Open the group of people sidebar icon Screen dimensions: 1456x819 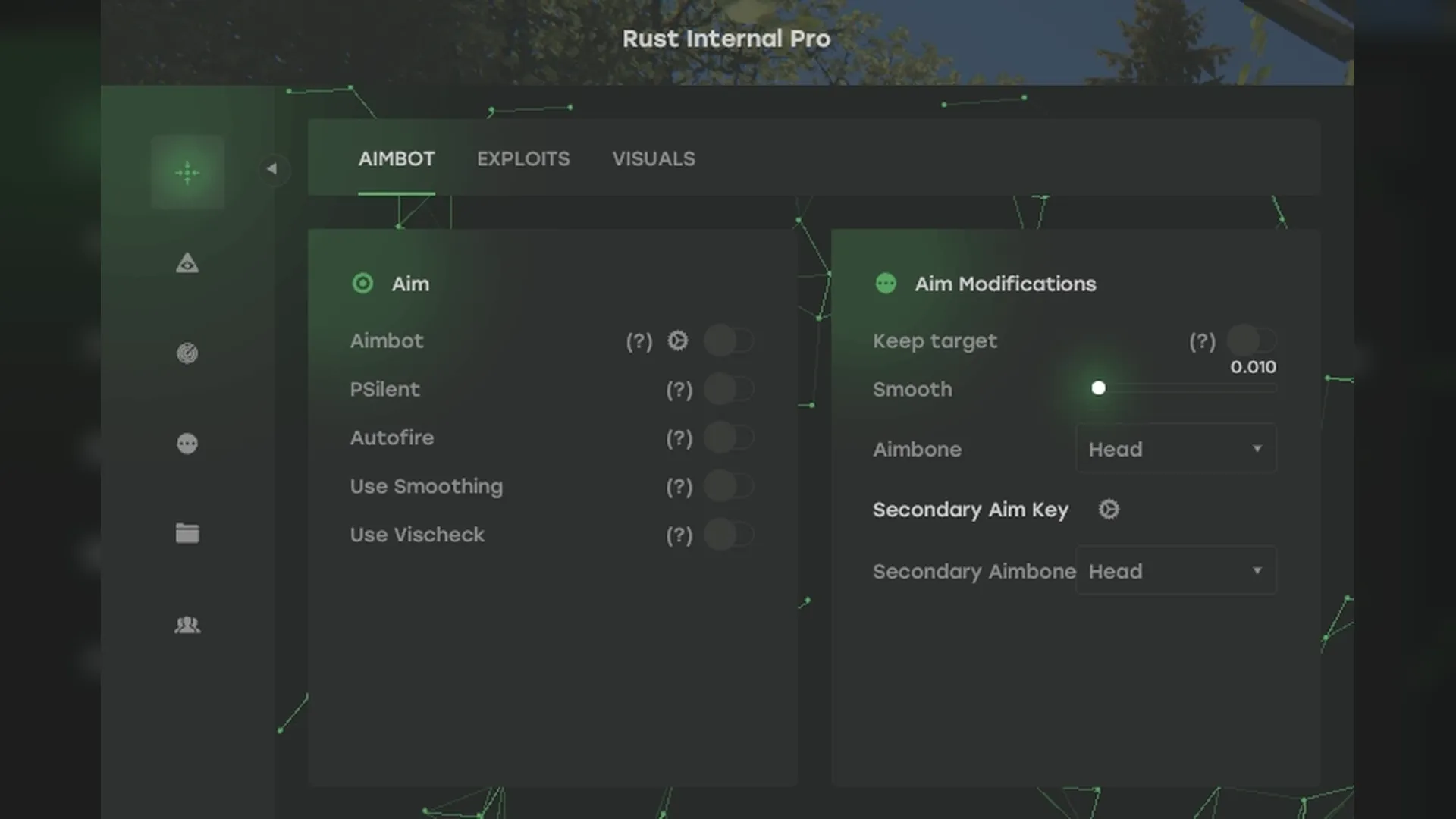pyautogui.click(x=187, y=625)
